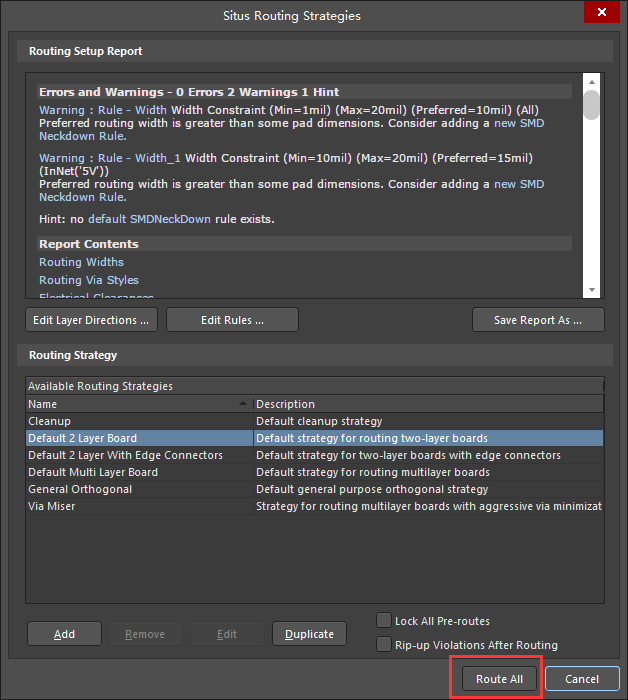Viewport: 628px width, 700px height.
Task: Click Default general purpose orthogonal strategy description
Action: [428, 489]
